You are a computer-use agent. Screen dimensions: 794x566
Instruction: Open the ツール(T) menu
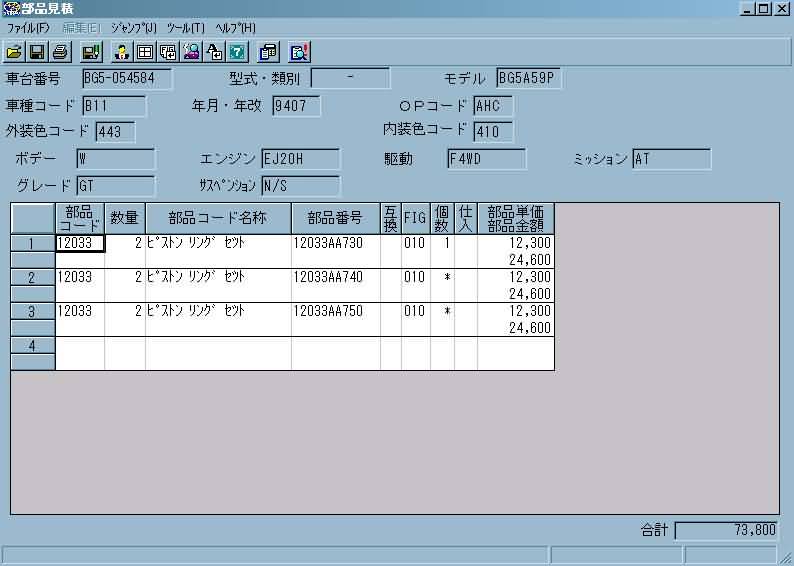pyautogui.click(x=186, y=28)
